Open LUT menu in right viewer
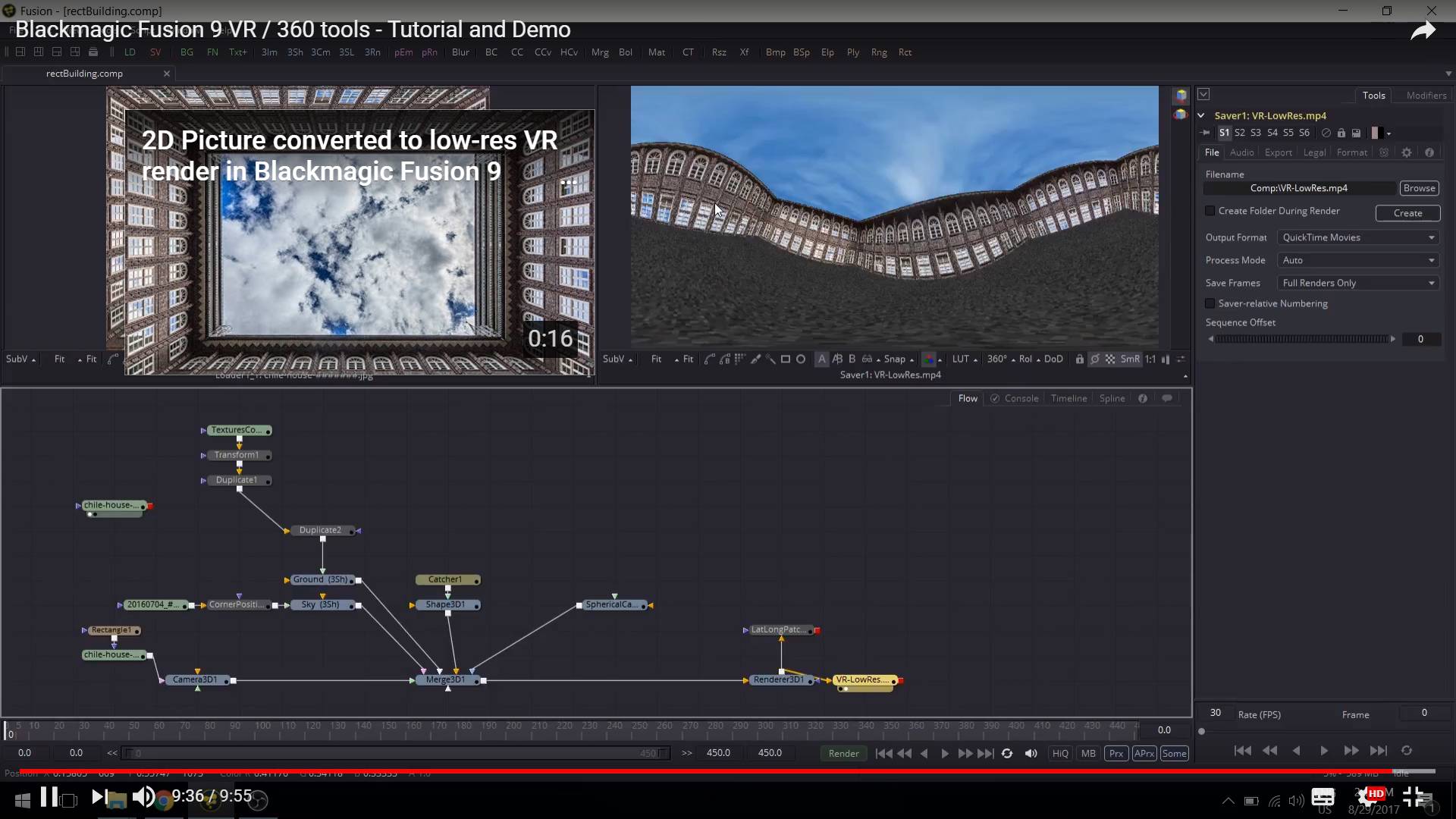 [x=965, y=359]
